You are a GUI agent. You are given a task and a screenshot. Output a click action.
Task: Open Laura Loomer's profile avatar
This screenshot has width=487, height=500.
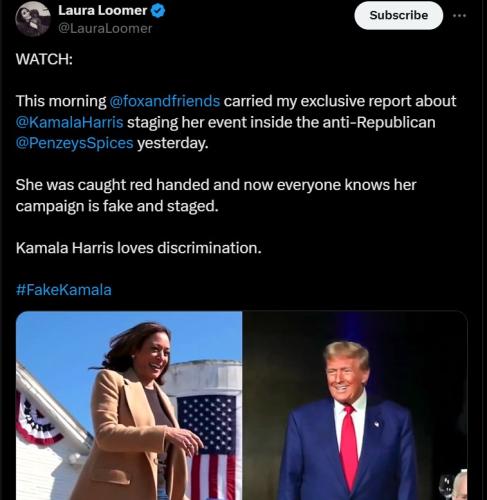pyautogui.click(x=33, y=19)
